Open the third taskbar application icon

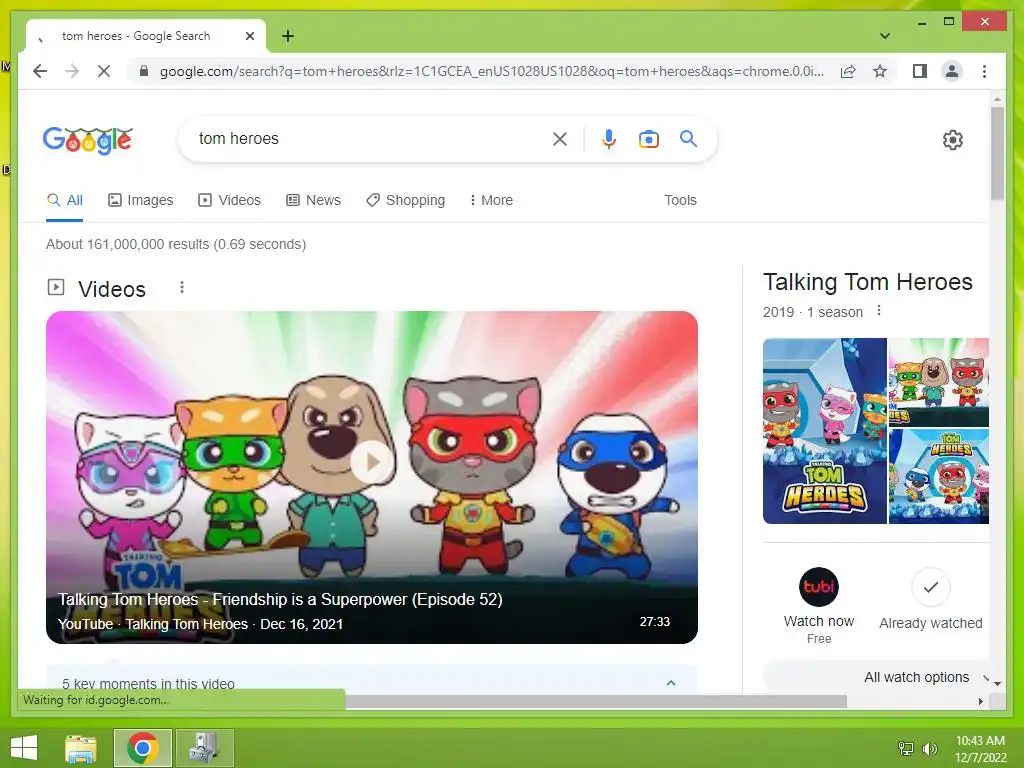[x=204, y=748]
